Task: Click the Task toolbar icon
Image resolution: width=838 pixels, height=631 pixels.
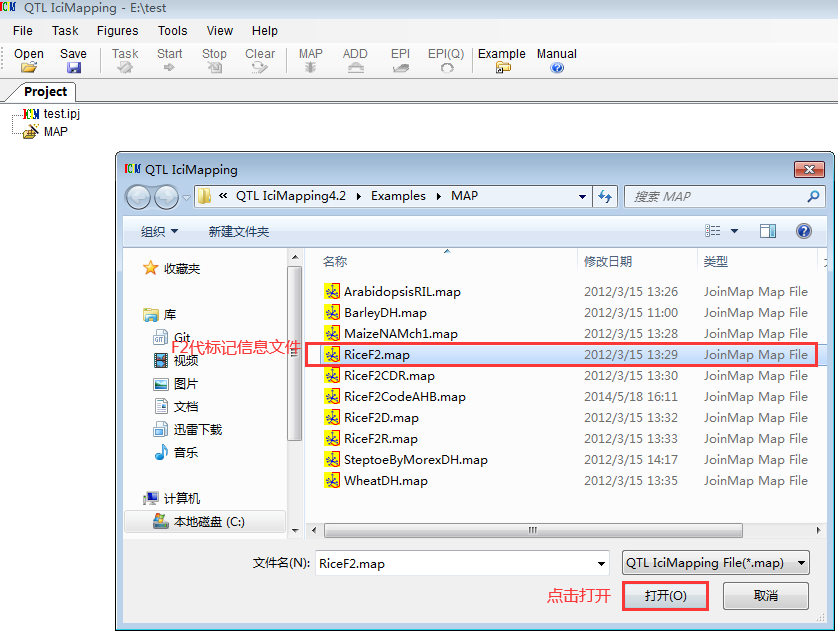Action: tap(125, 60)
